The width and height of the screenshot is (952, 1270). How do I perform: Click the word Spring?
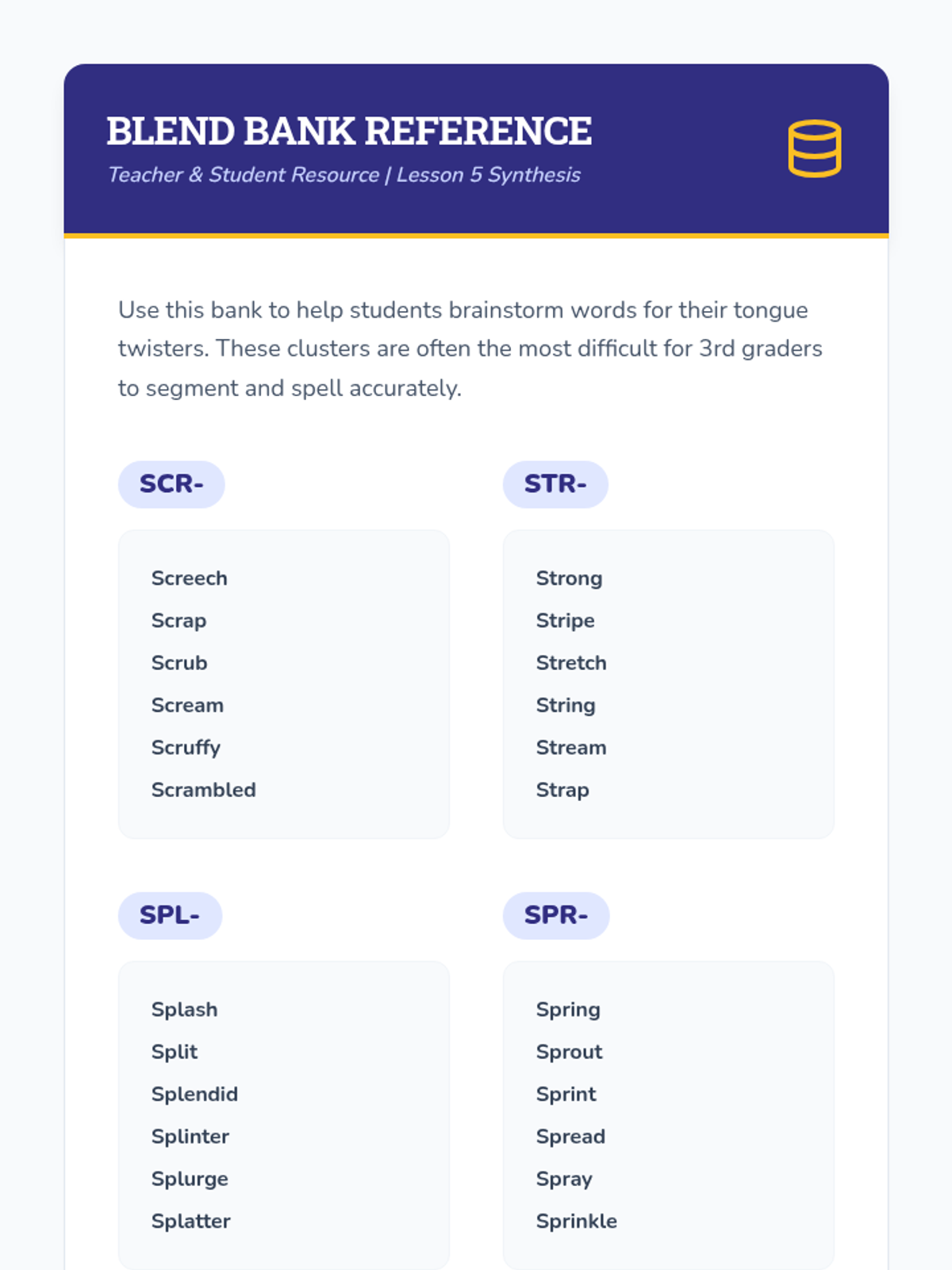(x=568, y=1010)
